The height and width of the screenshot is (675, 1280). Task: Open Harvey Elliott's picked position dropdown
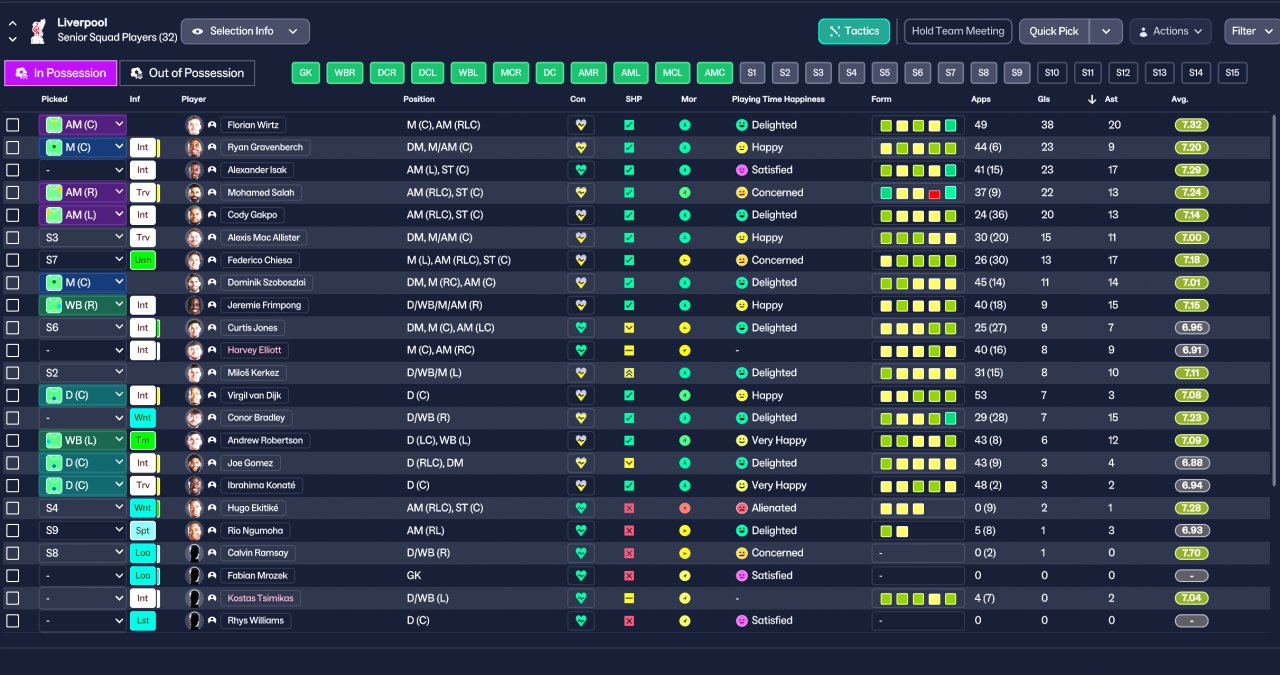pyautogui.click(x=83, y=350)
